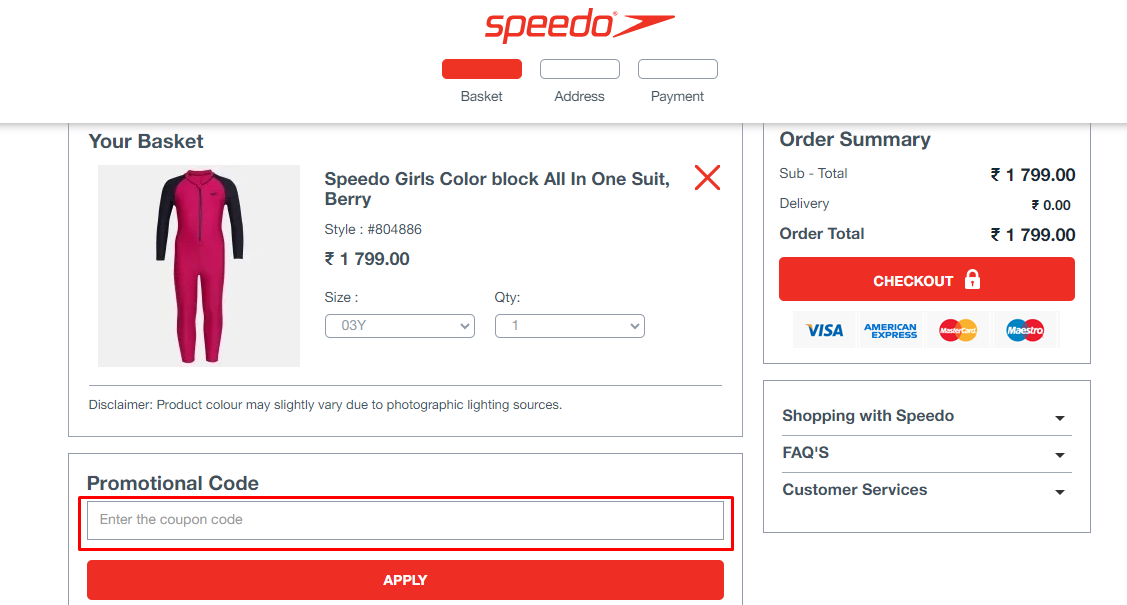Click the American Express card icon
This screenshot has width=1127, height=605.
pos(890,330)
